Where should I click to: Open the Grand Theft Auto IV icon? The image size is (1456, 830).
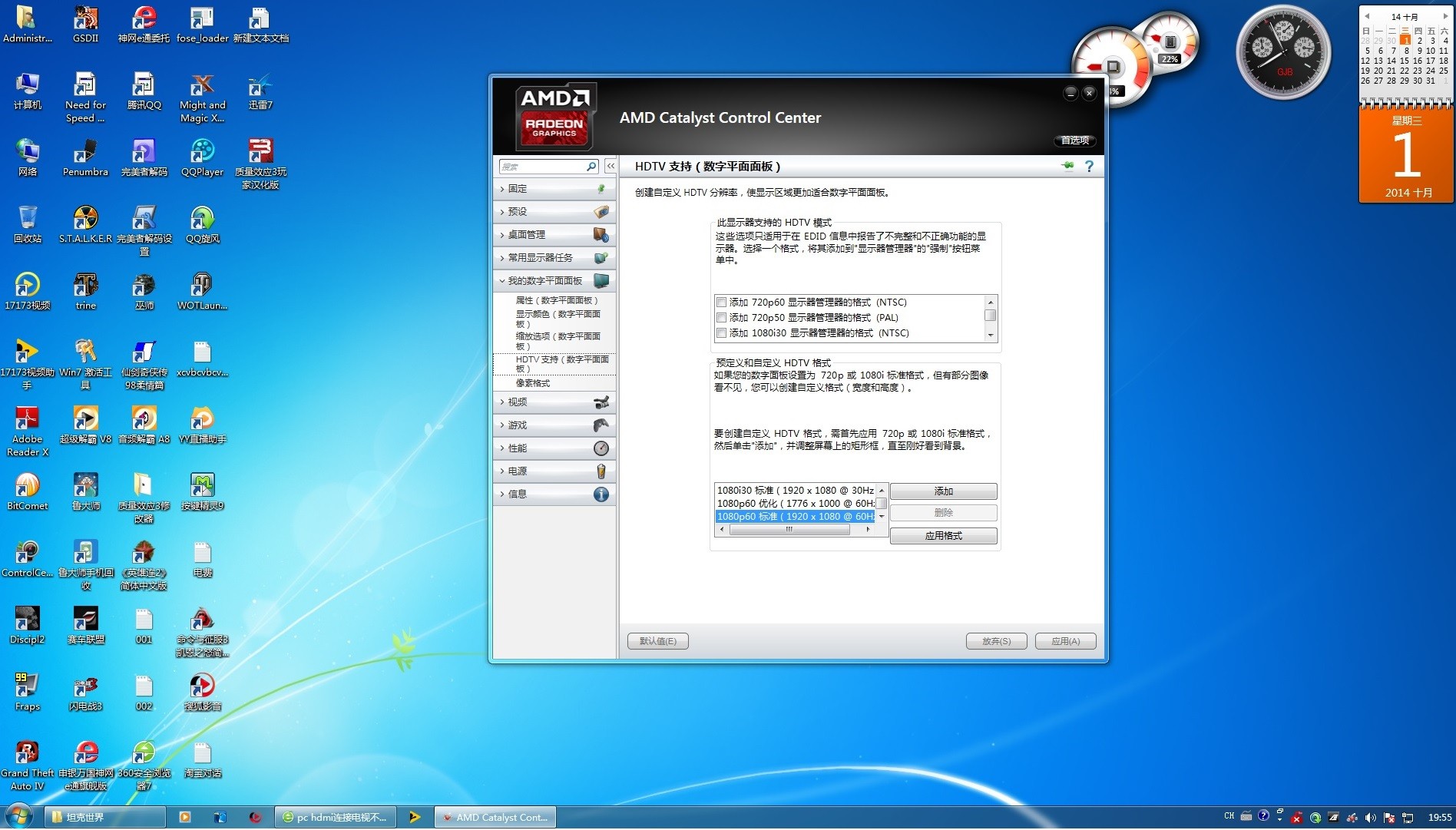27,766
